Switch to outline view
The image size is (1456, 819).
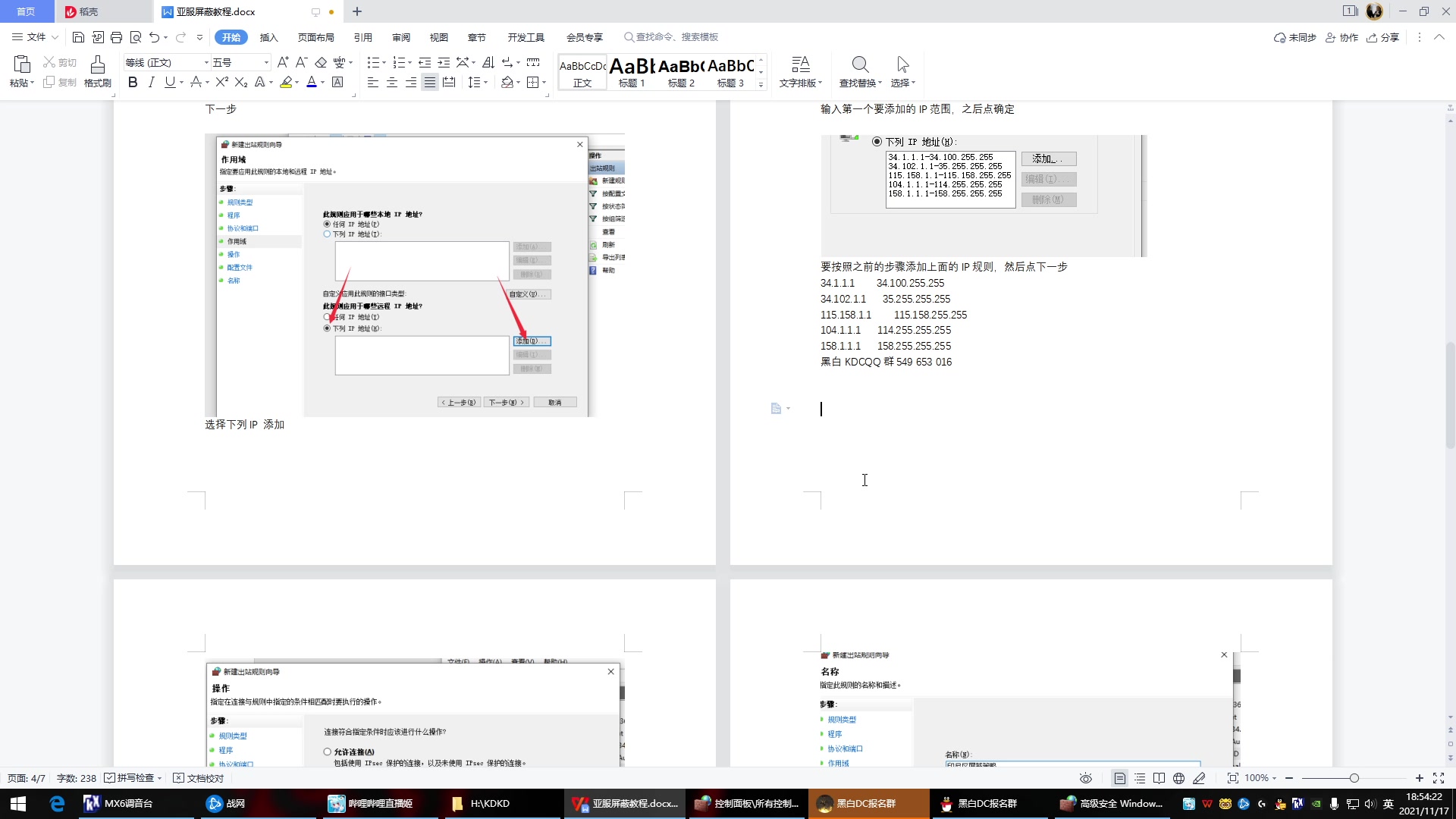(1140, 778)
